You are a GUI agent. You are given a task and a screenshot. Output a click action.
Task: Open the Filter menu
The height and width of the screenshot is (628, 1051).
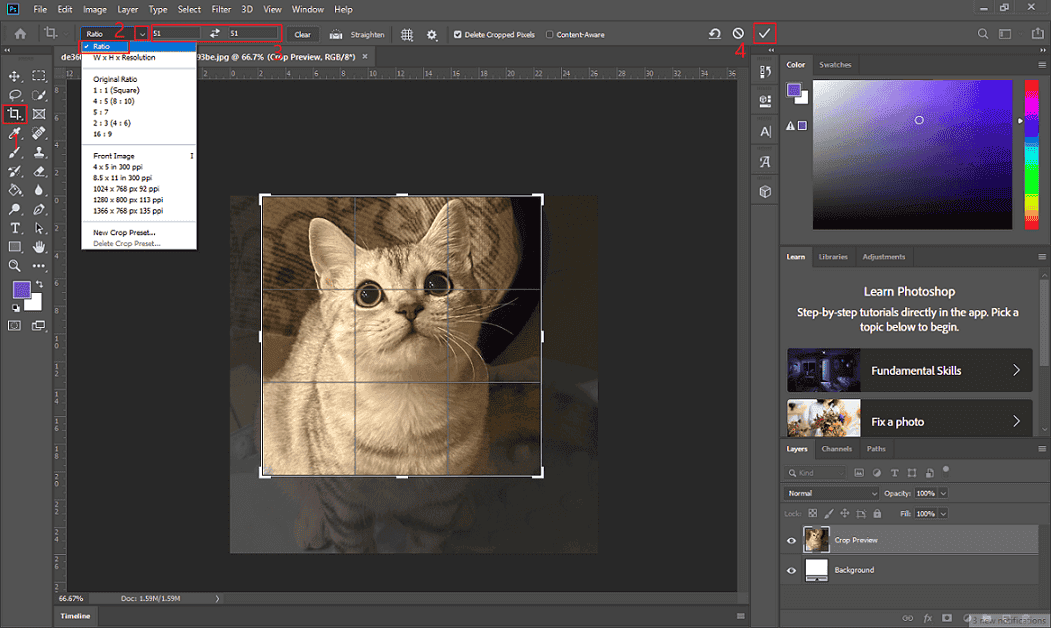click(x=221, y=9)
